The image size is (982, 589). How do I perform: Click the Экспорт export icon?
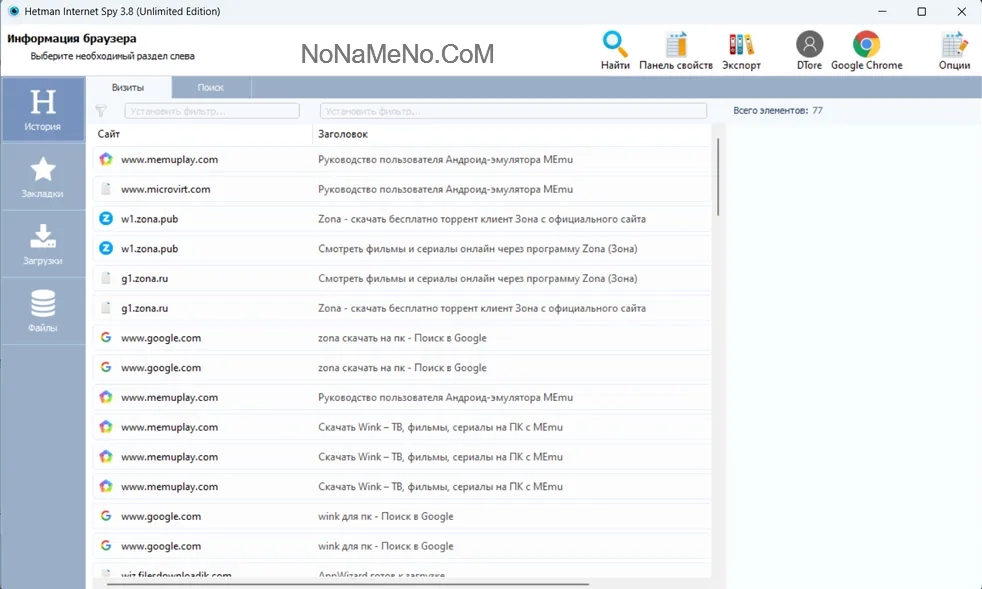(x=741, y=47)
